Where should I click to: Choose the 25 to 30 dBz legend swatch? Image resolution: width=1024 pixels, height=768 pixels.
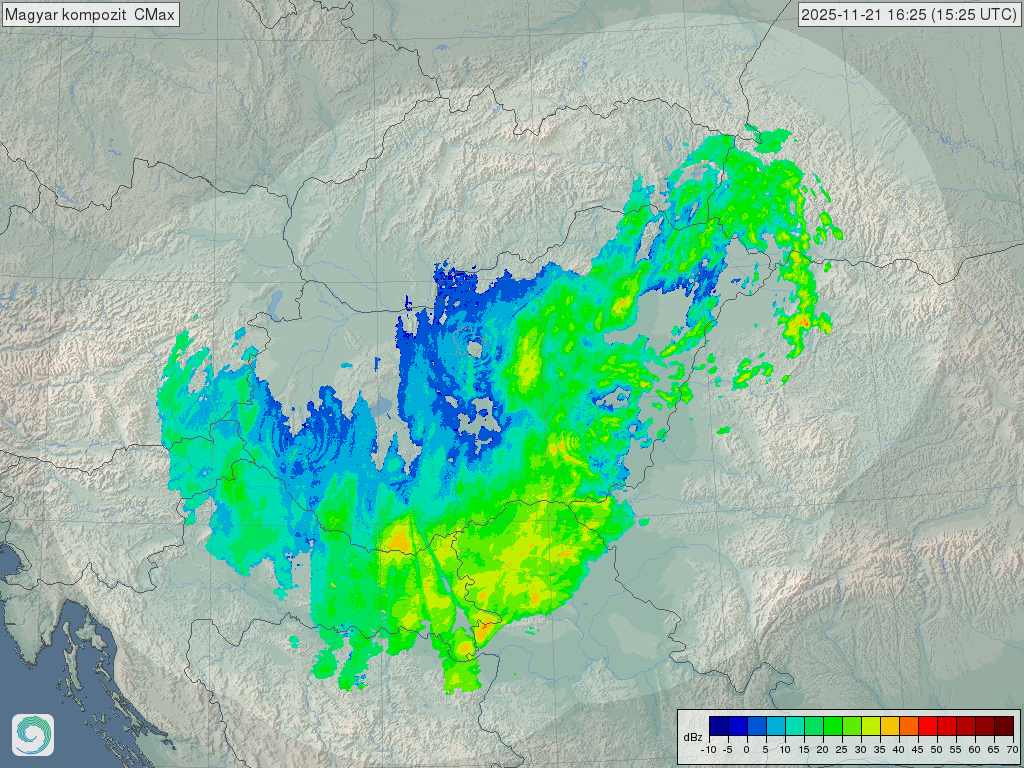point(851,726)
